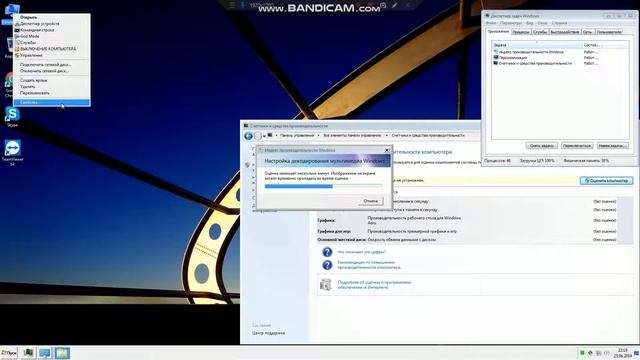Choose 'Диспетчер устройств' in the context menu
This screenshot has height=360, width=640.
tap(39, 24)
